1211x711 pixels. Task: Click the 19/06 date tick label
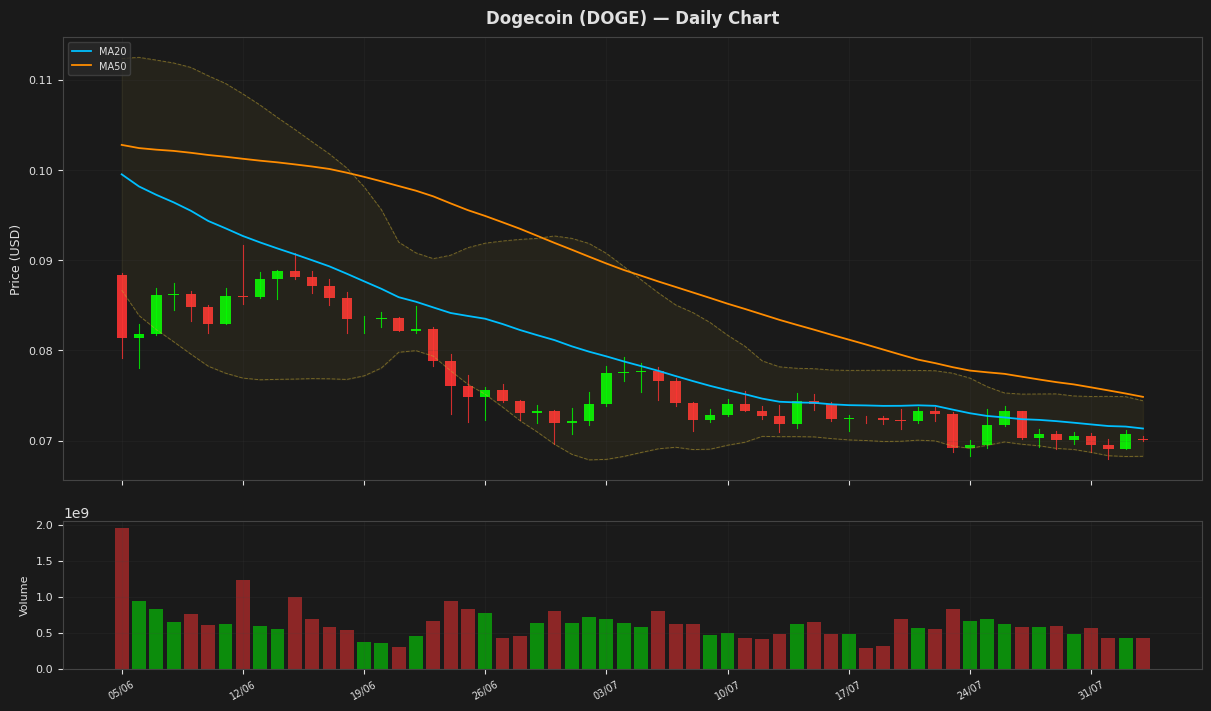tap(361, 690)
